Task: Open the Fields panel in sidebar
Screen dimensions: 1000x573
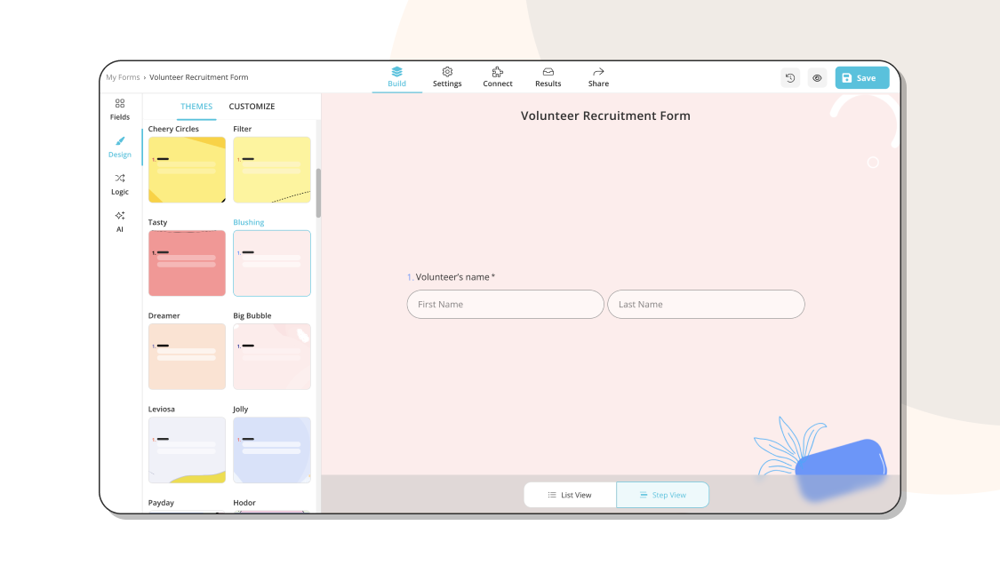Action: coord(120,109)
